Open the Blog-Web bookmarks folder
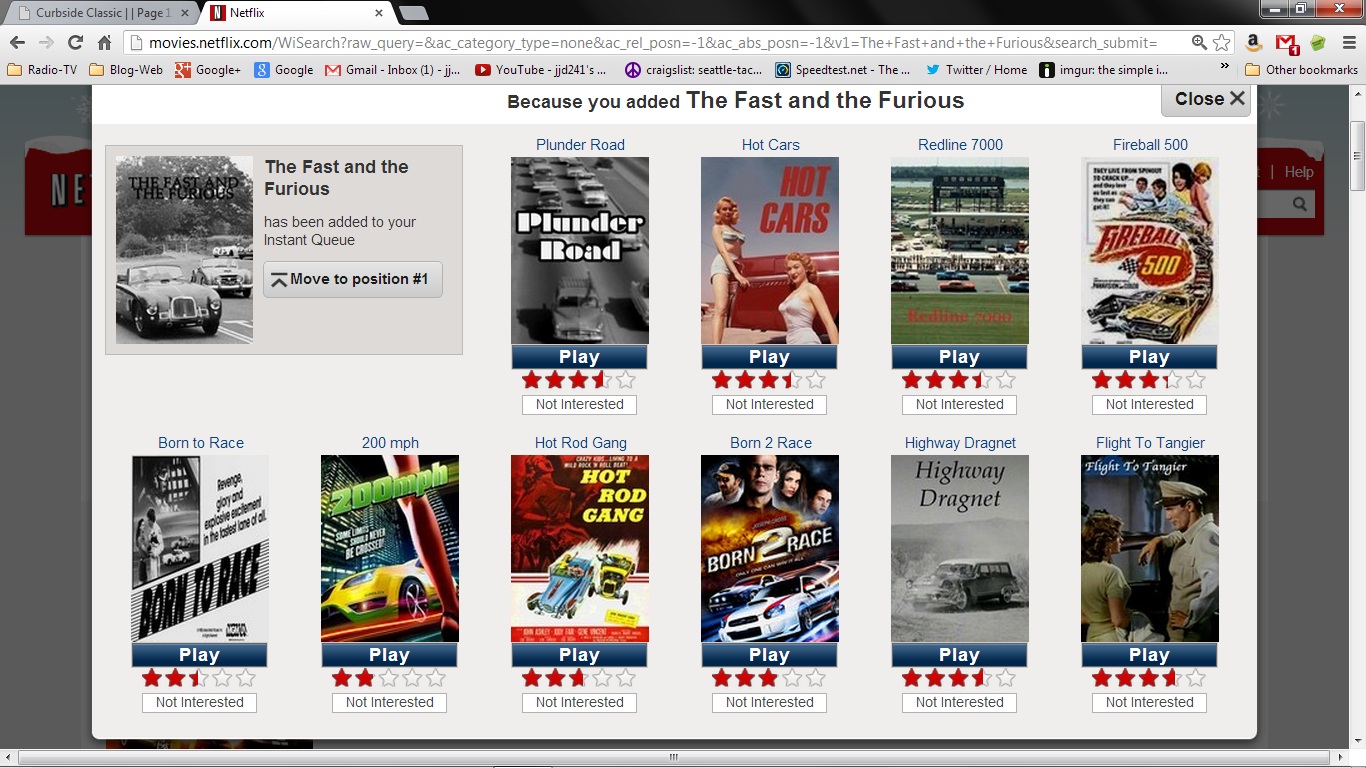The height and width of the screenshot is (768, 1366). 126,70
